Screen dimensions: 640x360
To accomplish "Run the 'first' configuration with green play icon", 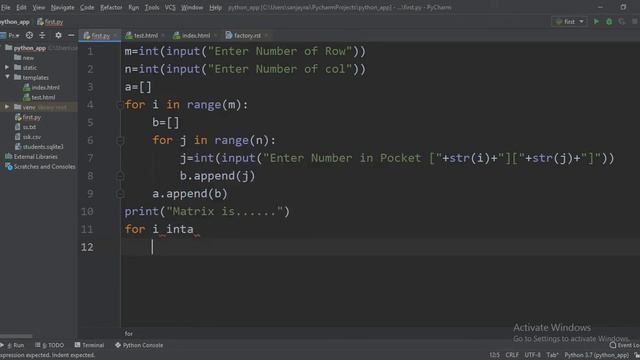I will [596, 22].
